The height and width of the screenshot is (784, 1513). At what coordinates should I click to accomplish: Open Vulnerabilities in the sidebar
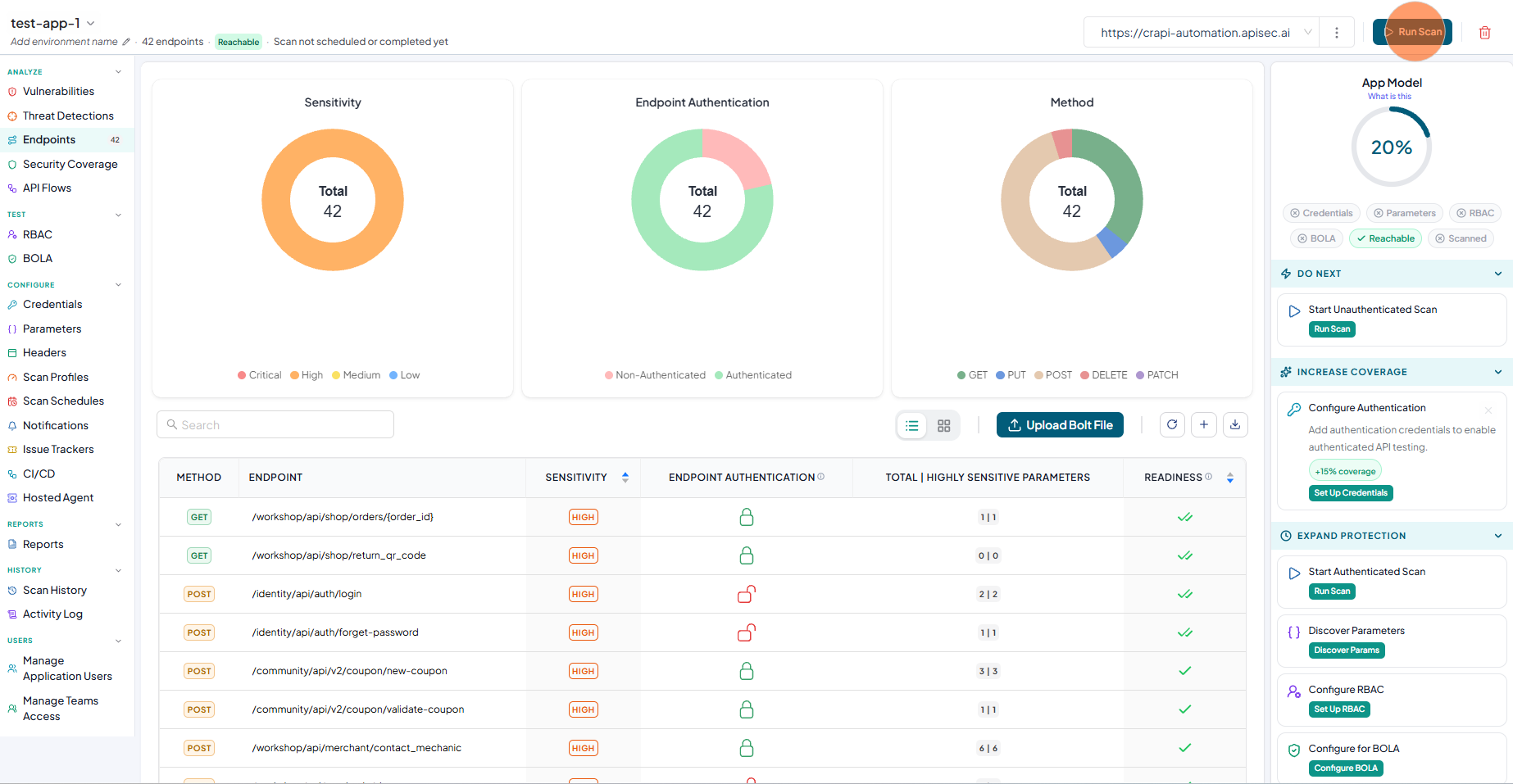tap(58, 92)
